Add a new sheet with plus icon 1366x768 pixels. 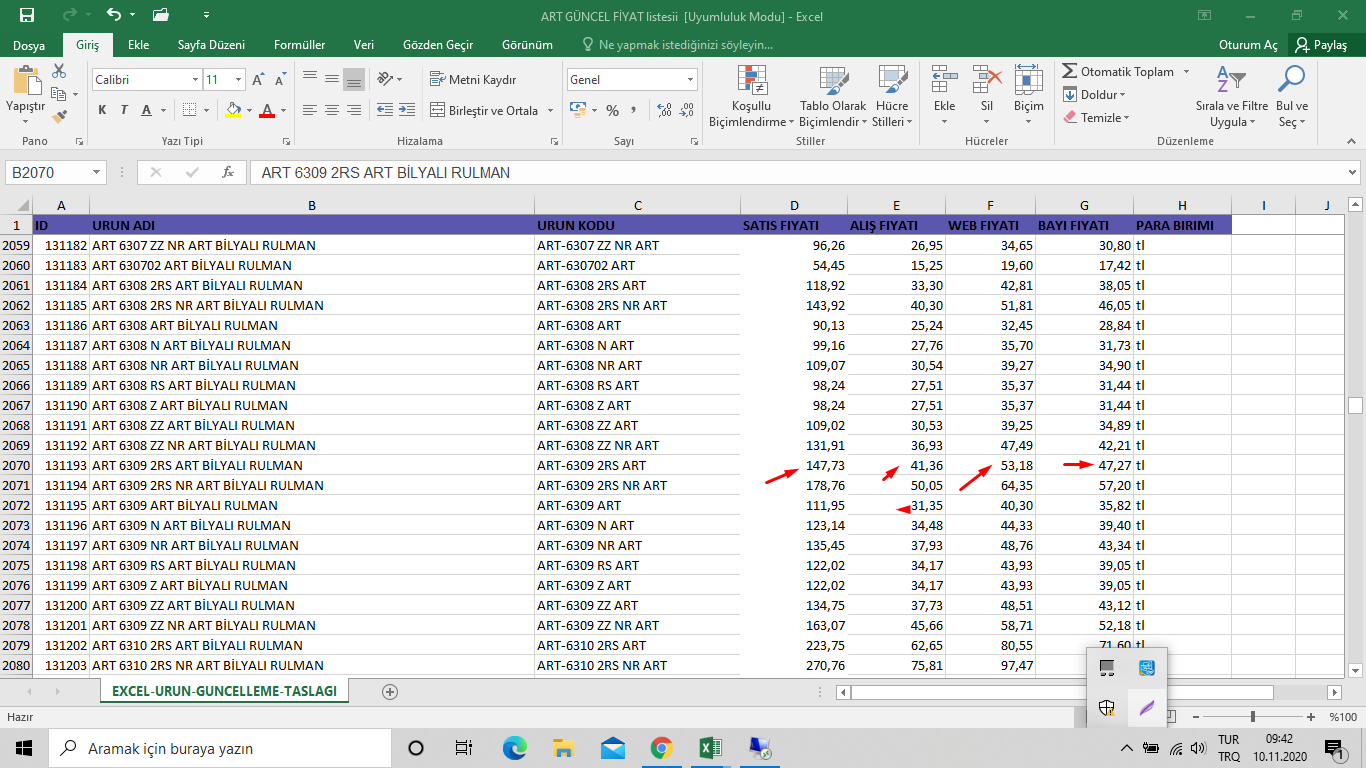tap(390, 692)
